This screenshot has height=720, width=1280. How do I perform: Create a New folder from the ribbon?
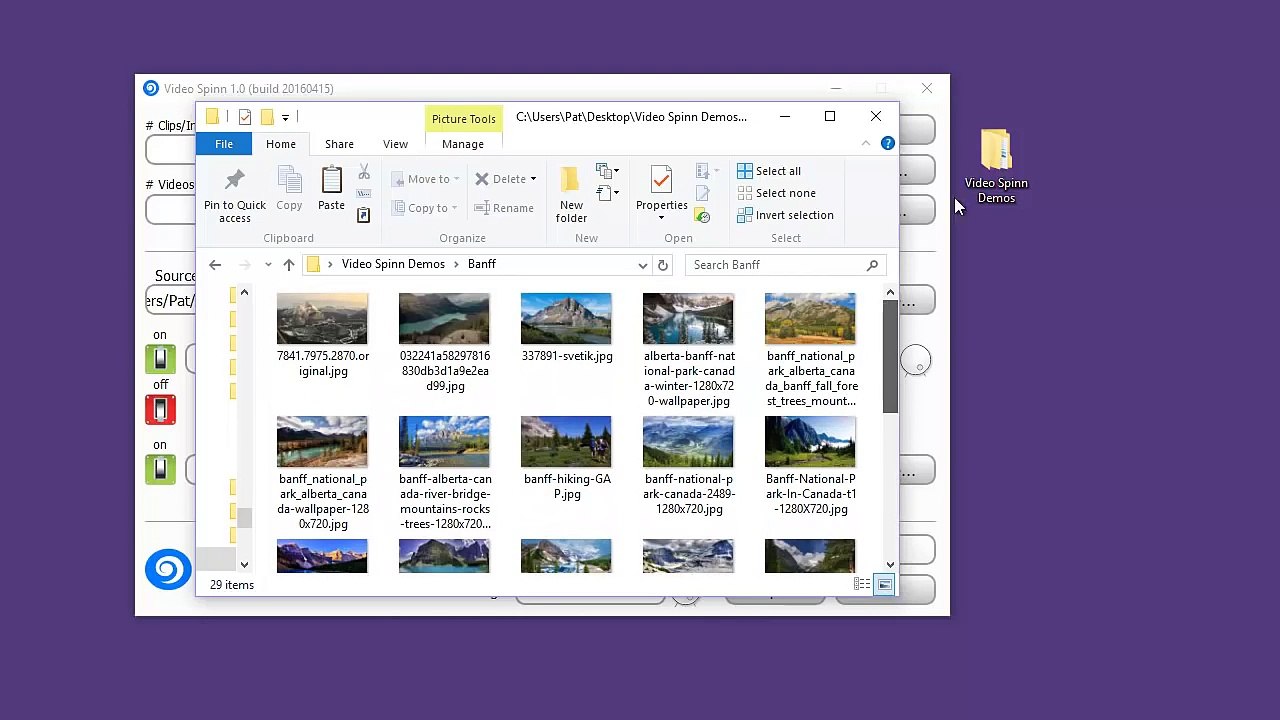(x=571, y=194)
